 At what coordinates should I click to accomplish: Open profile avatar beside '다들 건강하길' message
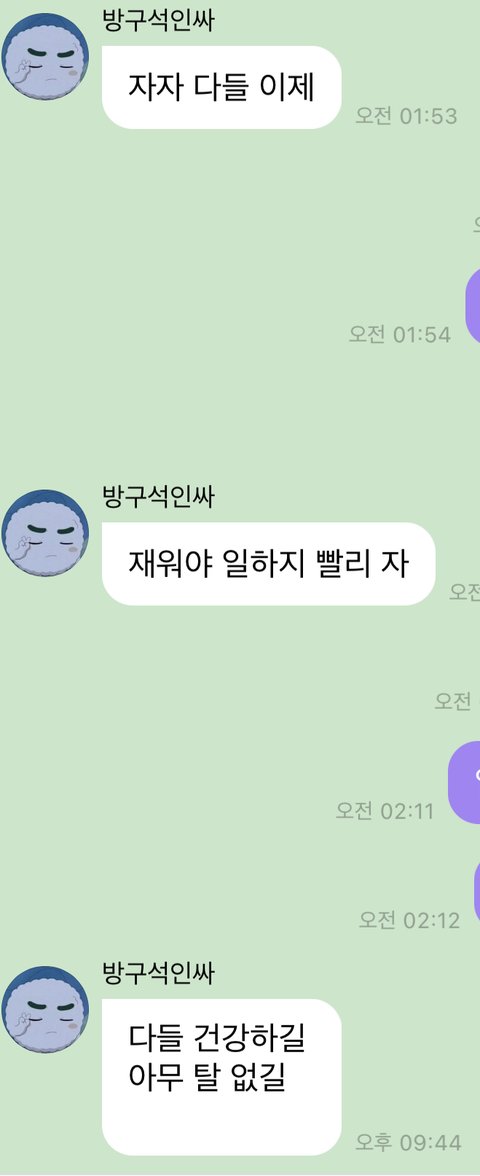(45, 1009)
